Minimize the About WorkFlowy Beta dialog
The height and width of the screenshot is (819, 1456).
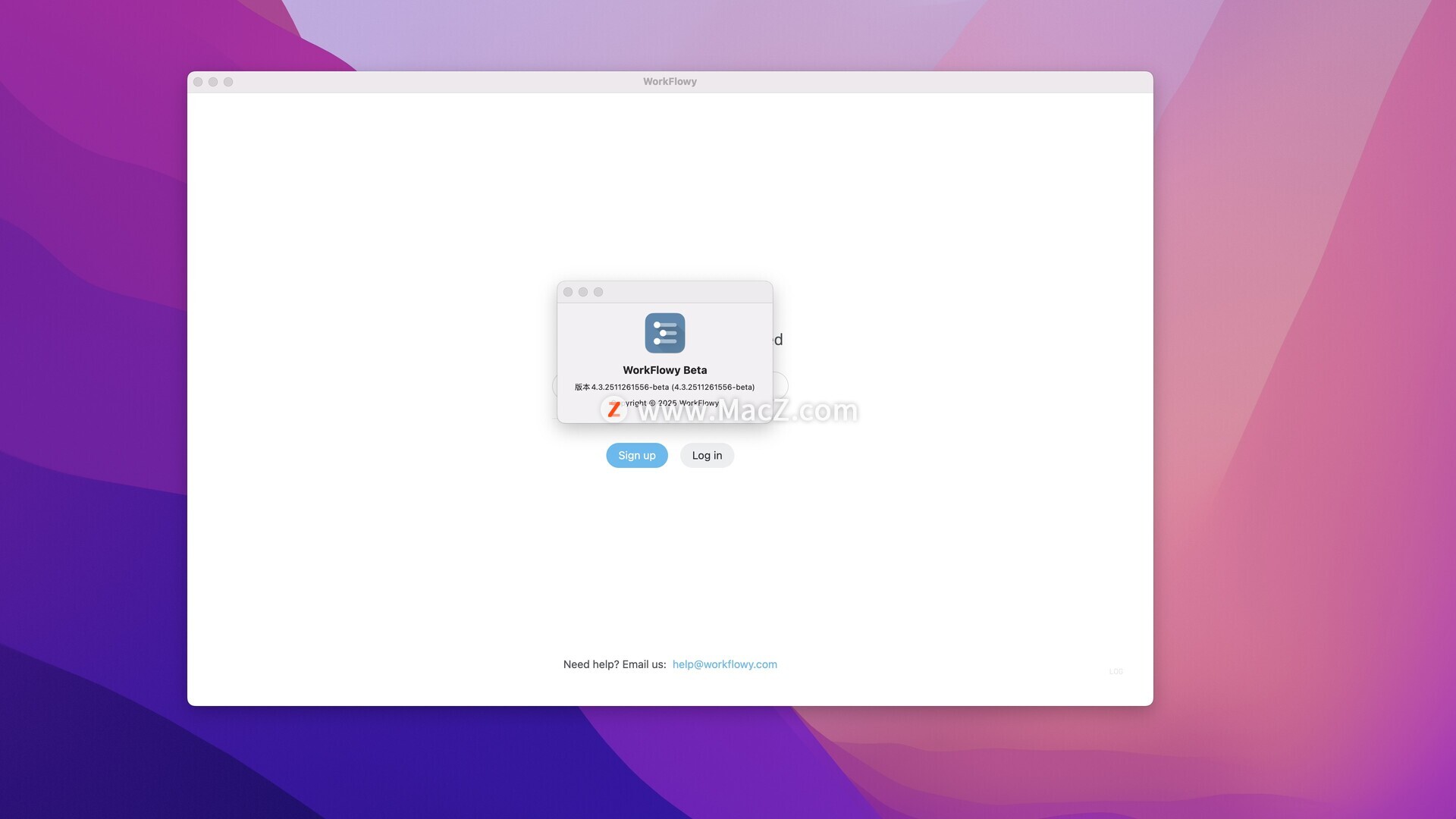[583, 292]
